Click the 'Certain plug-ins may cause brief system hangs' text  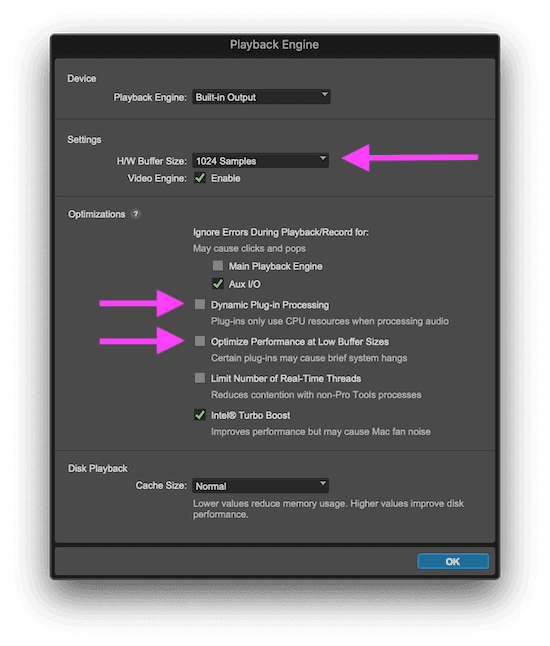tap(309, 358)
